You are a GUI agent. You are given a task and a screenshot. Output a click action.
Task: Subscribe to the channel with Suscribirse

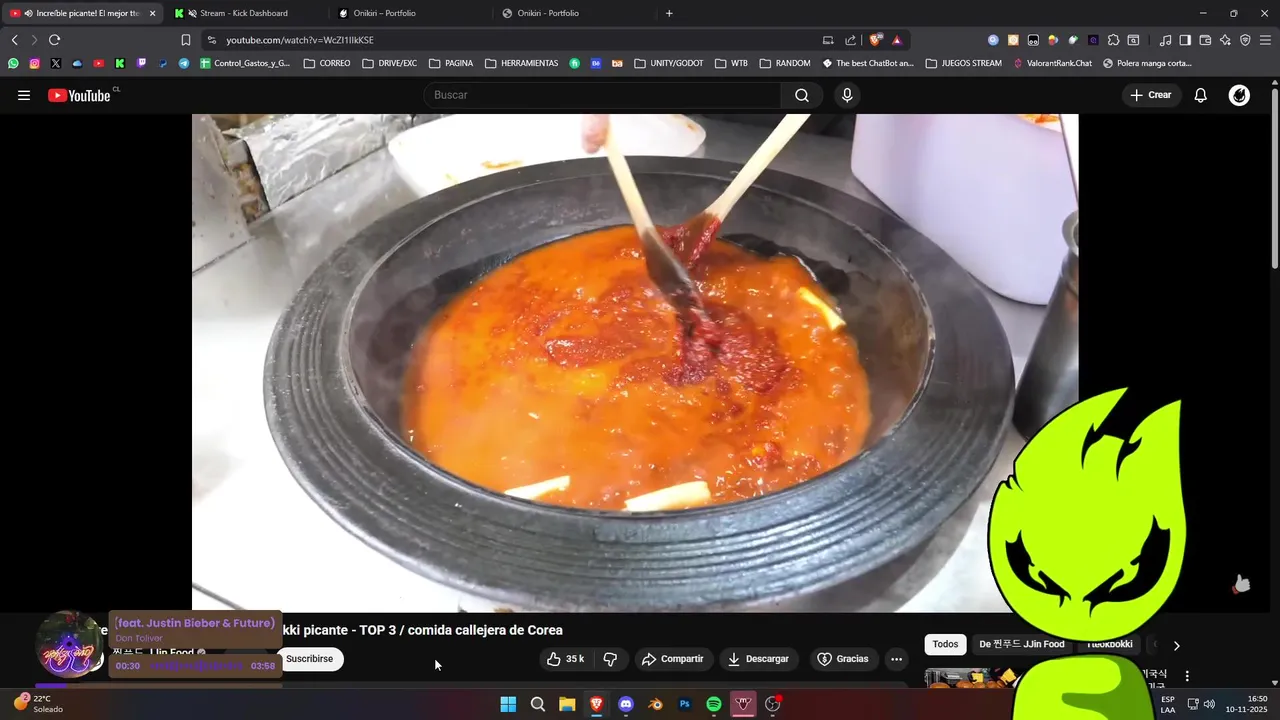pos(309,659)
